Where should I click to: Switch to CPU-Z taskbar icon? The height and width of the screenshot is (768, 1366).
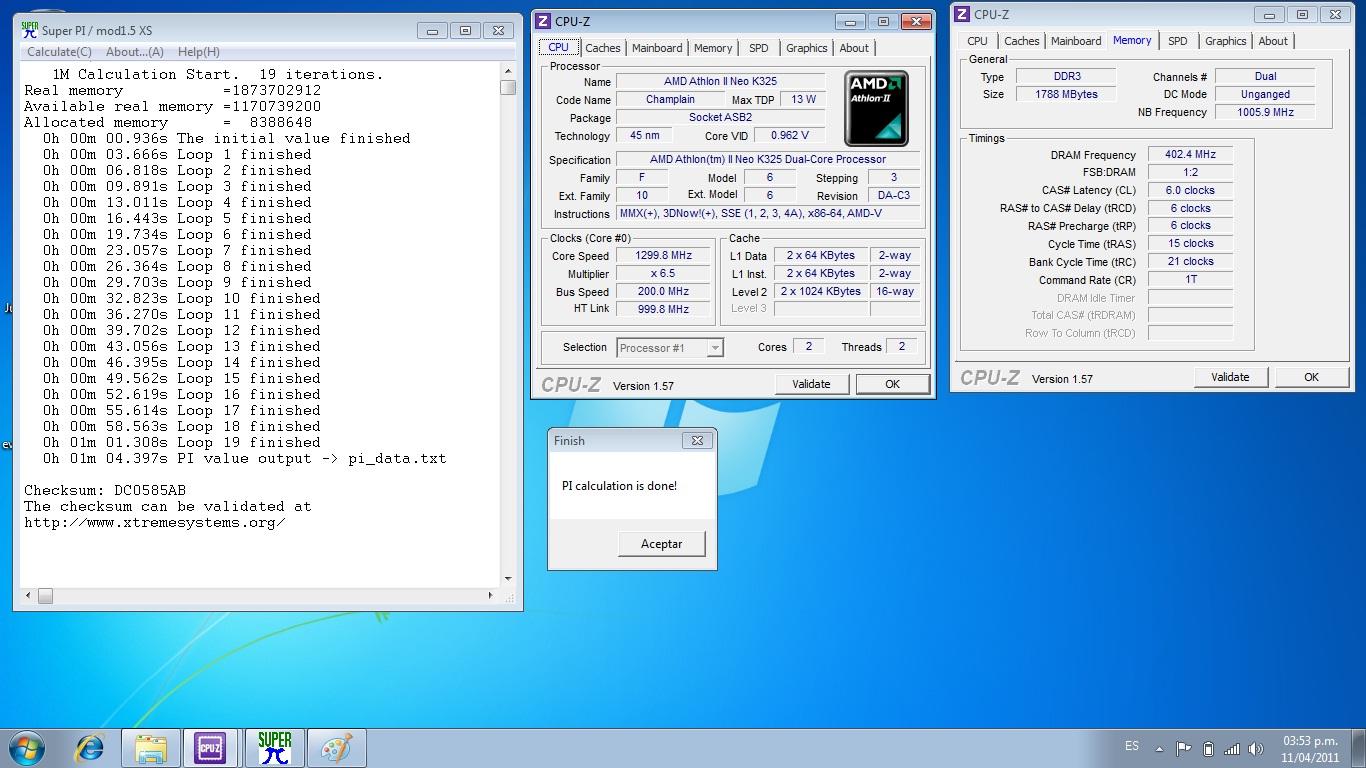click(x=210, y=748)
